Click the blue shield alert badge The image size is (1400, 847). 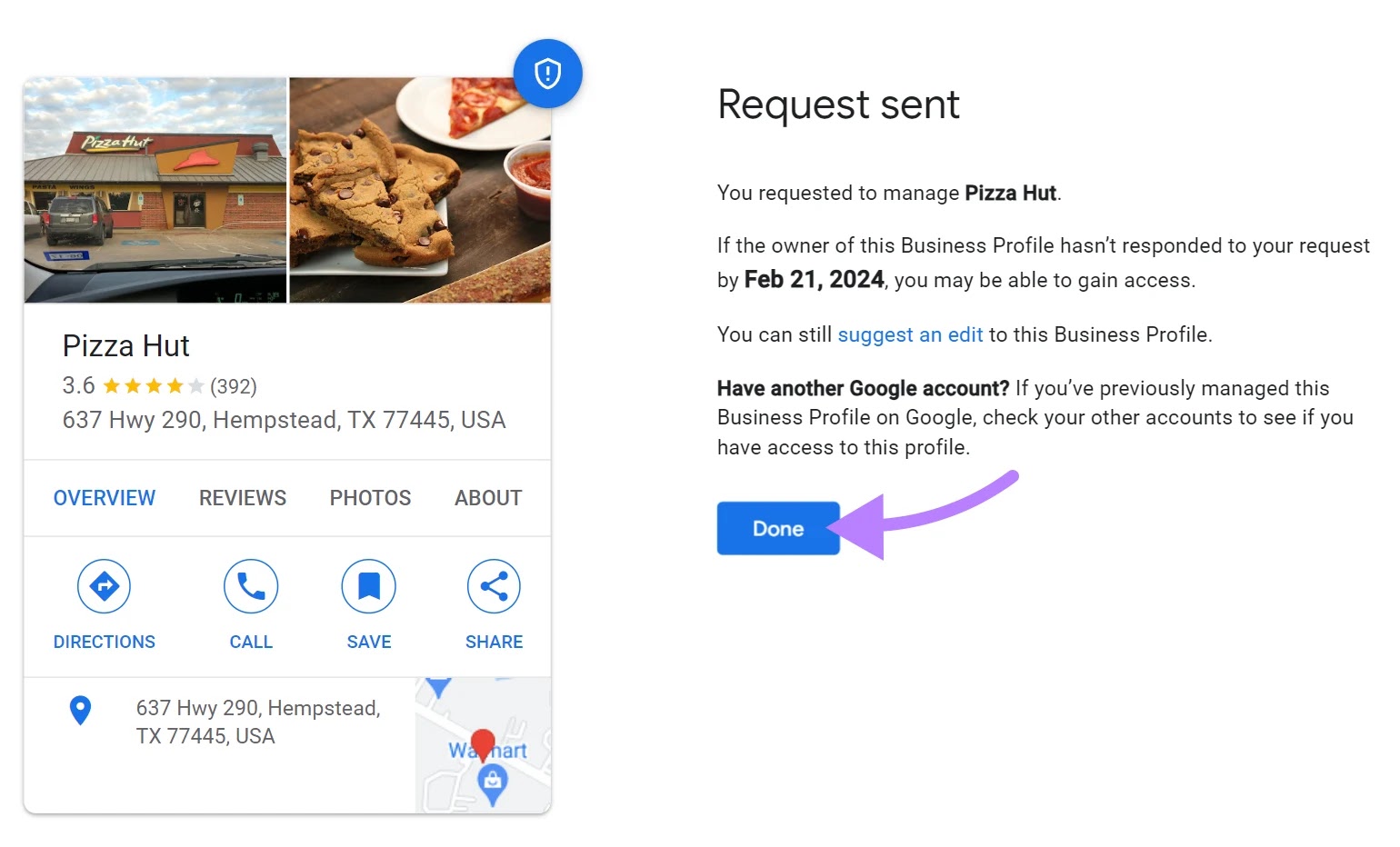[x=547, y=74]
